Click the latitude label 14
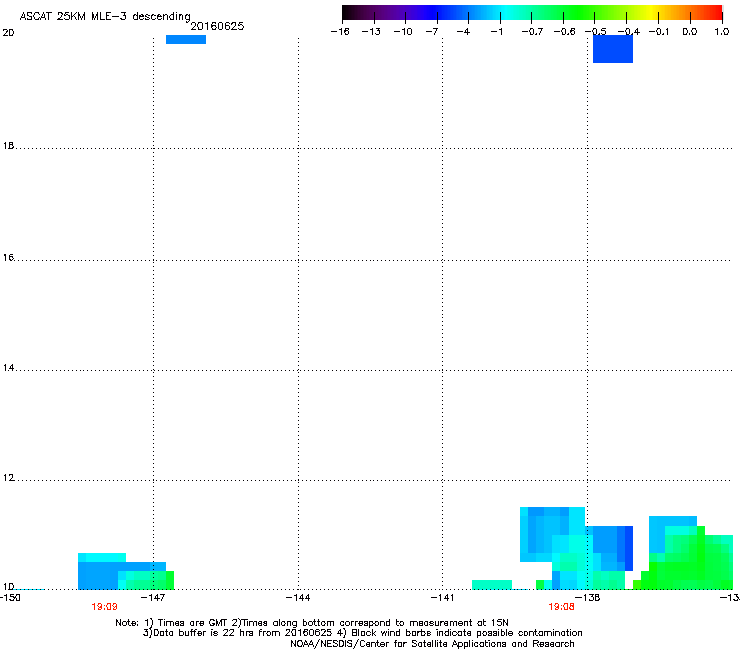The width and height of the screenshot is (740, 650). click(x=8, y=368)
